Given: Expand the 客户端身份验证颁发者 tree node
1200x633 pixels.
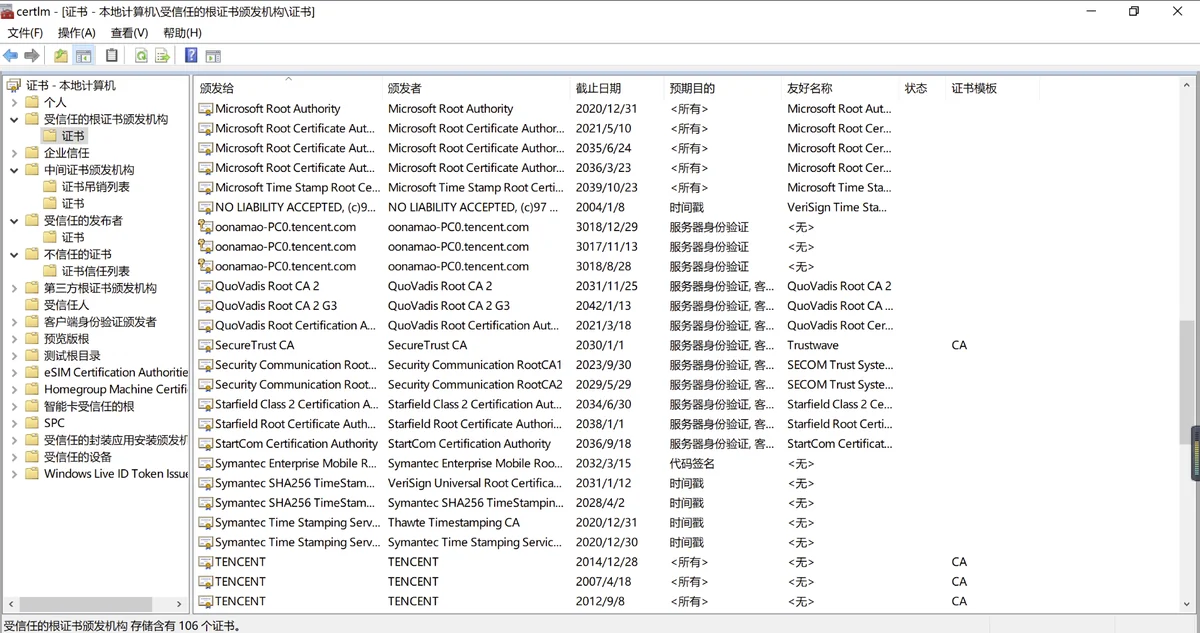Looking at the screenshot, I should (x=14, y=322).
